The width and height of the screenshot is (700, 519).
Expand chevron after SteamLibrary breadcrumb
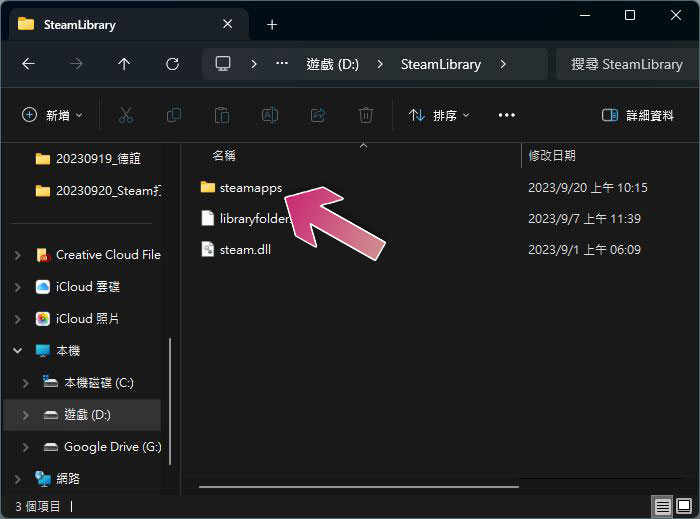pyautogui.click(x=503, y=64)
